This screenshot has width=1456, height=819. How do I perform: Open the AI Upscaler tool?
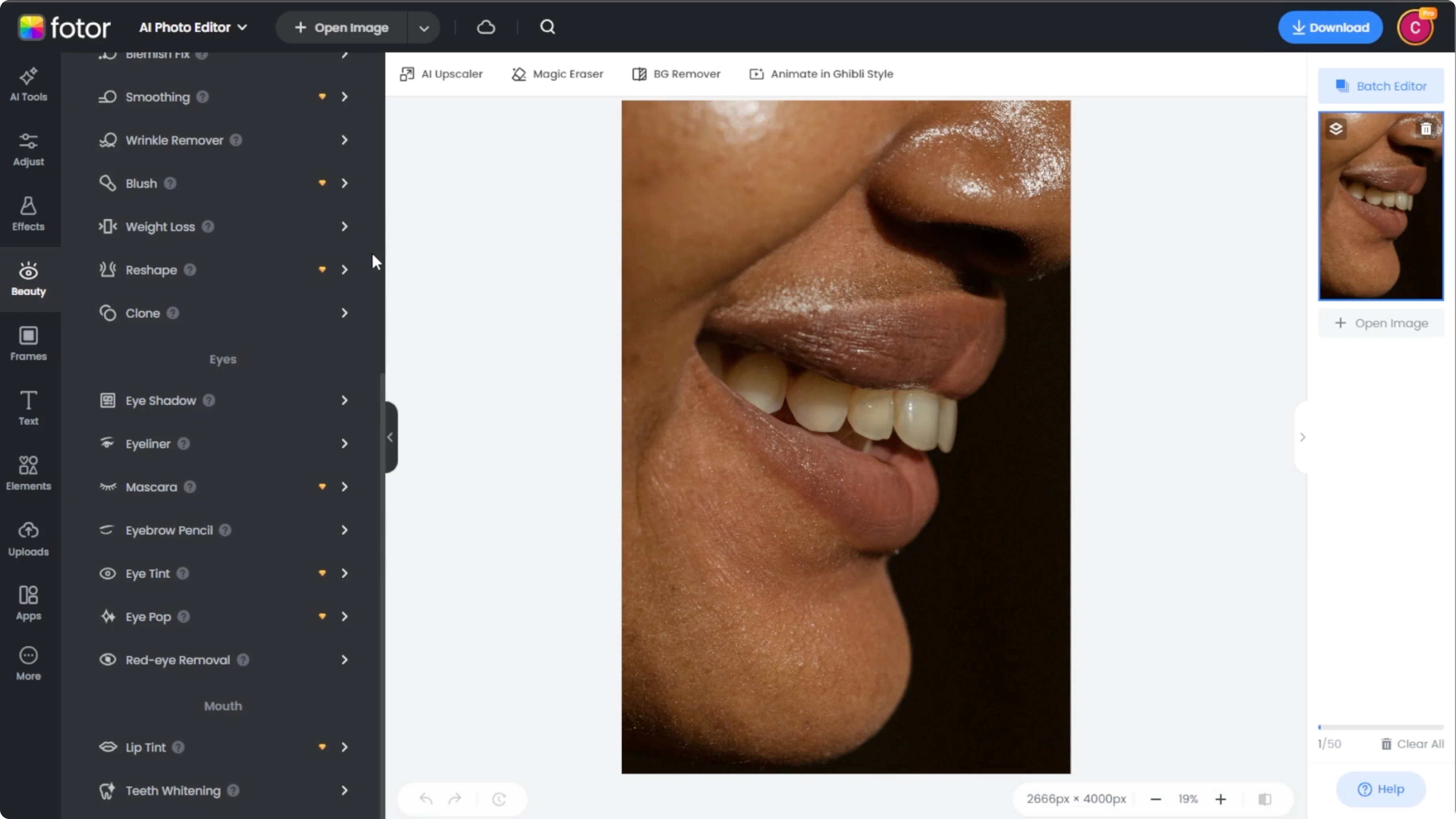tap(441, 74)
